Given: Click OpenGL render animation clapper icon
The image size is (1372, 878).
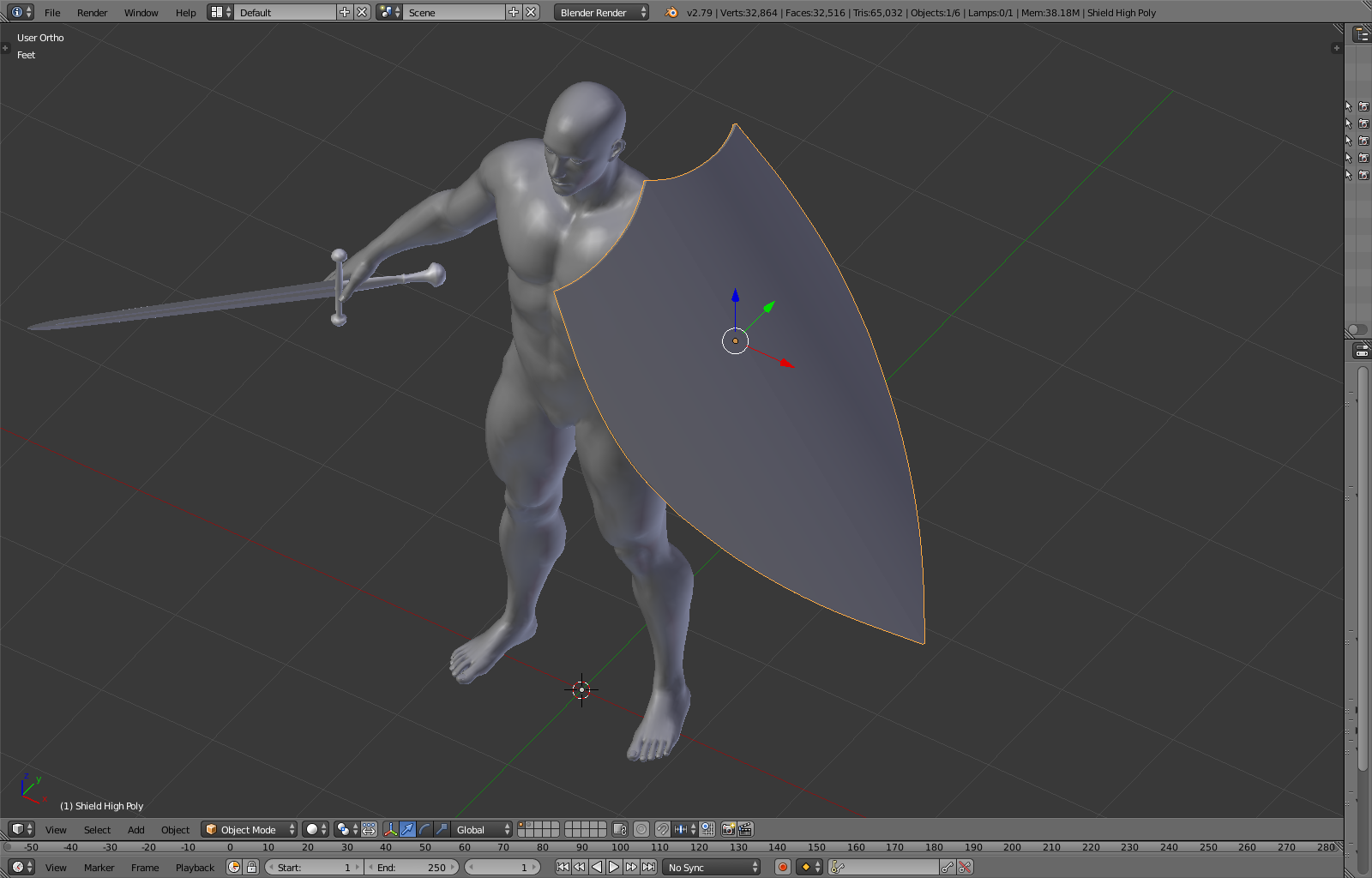Looking at the screenshot, I should 745,829.
